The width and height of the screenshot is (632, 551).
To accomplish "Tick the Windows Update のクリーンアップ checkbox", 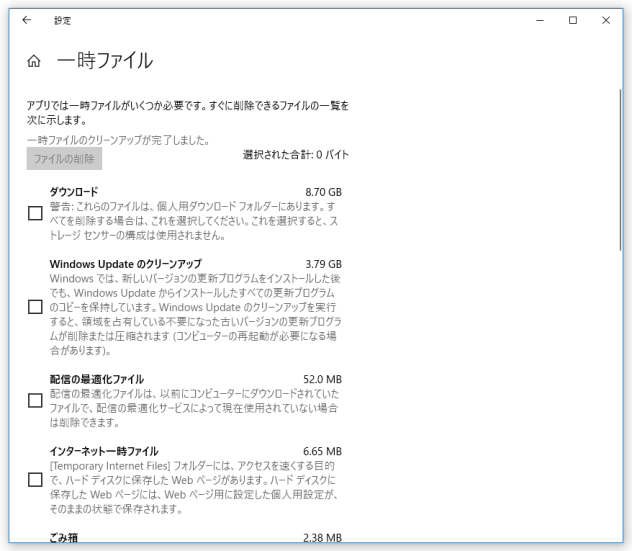I will point(35,307).
